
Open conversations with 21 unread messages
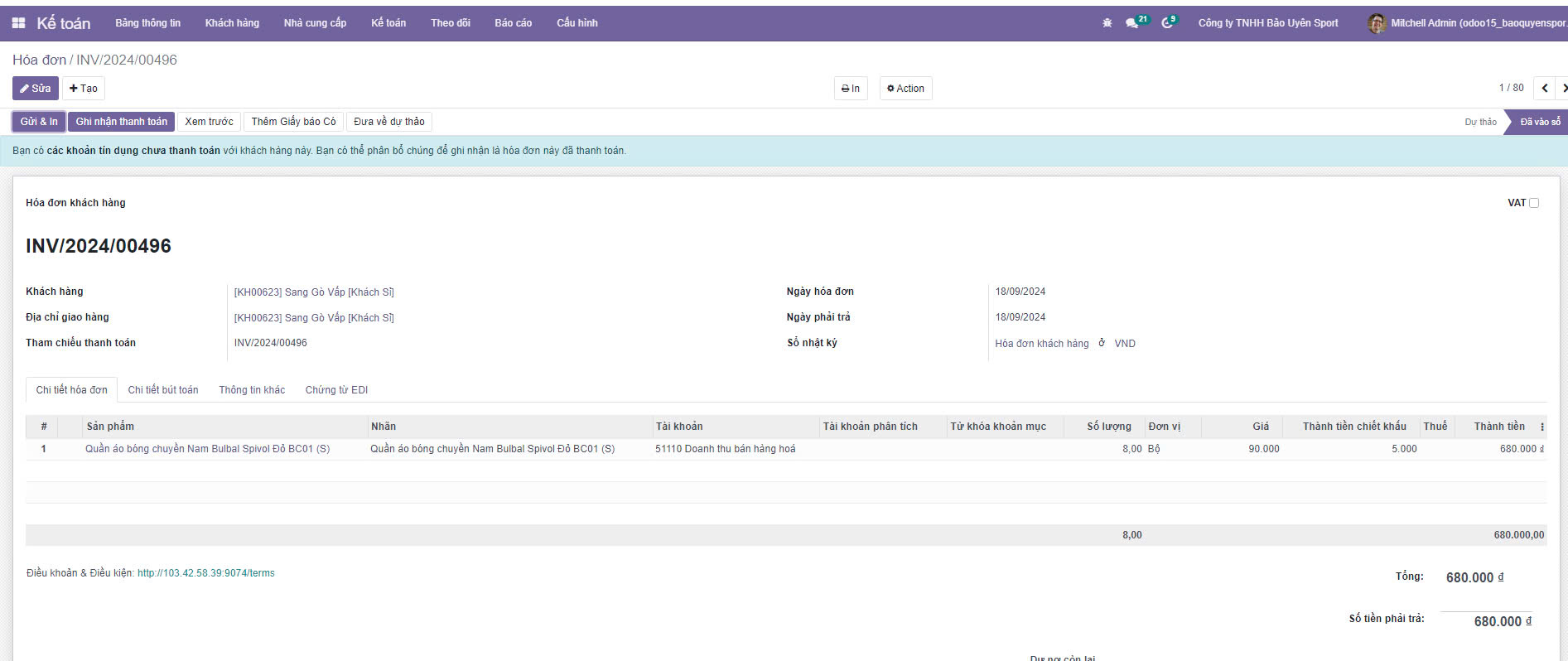1132,23
